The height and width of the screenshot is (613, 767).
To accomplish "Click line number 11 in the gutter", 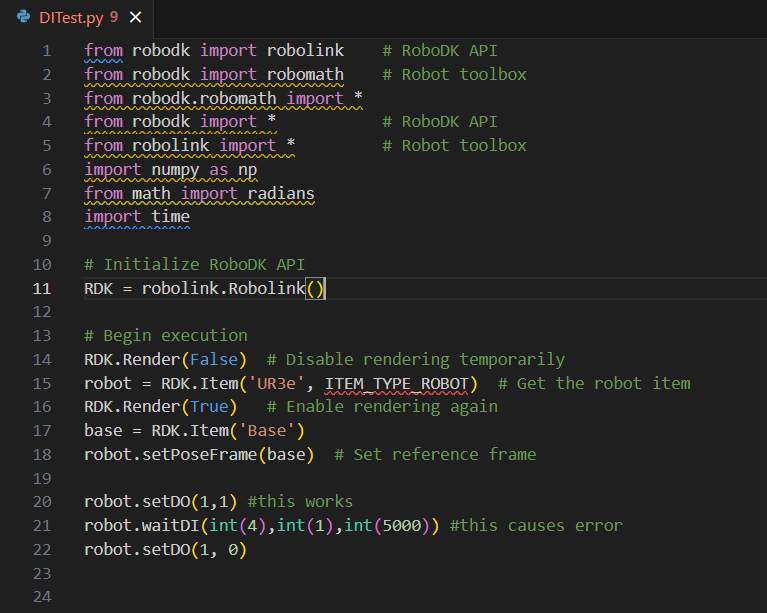I will point(43,288).
